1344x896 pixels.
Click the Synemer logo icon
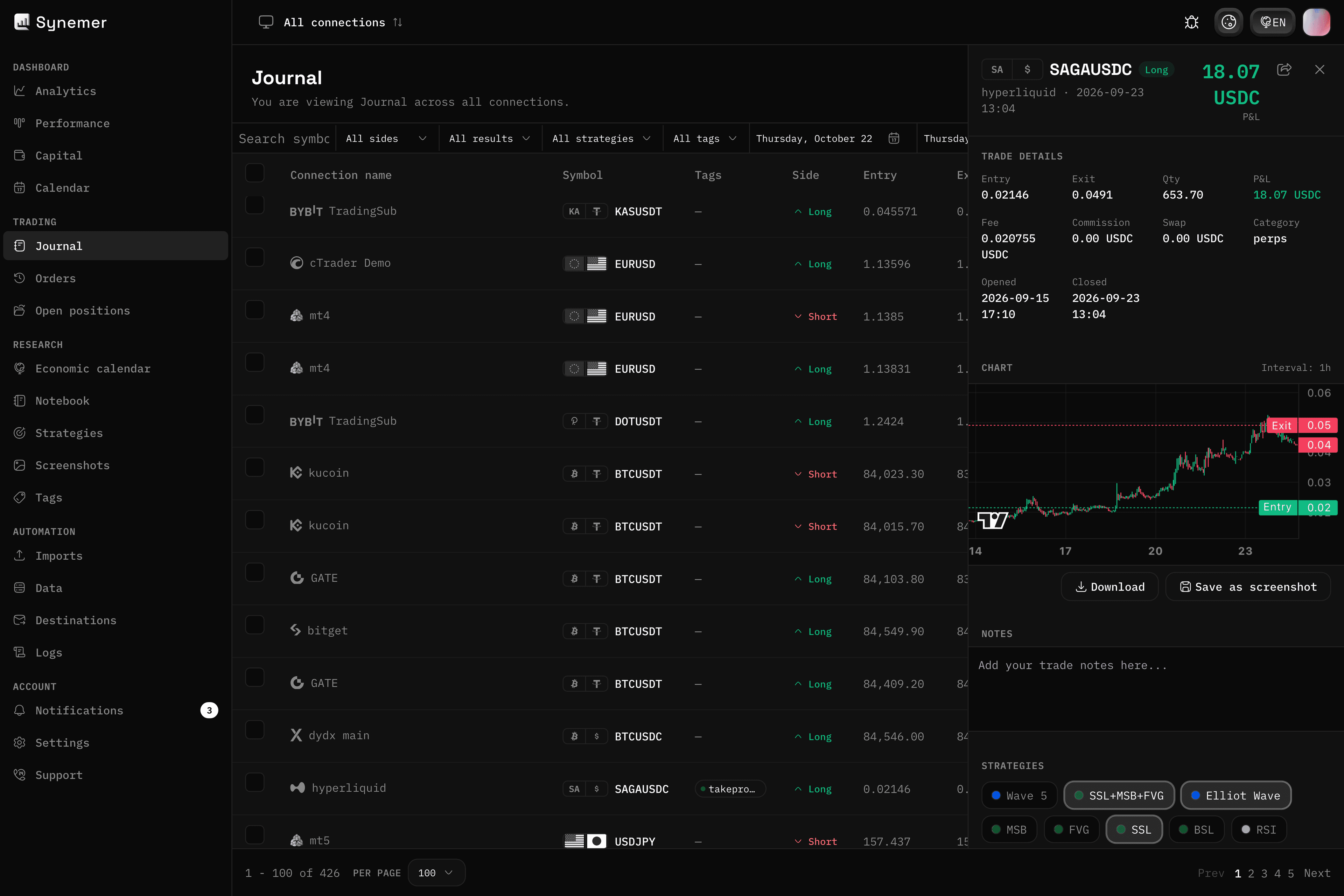pos(22,22)
